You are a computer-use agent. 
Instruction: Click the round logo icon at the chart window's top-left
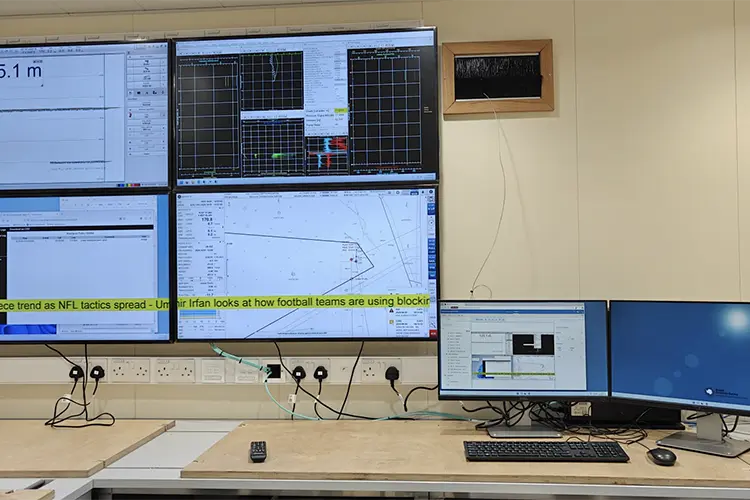pos(179,196)
